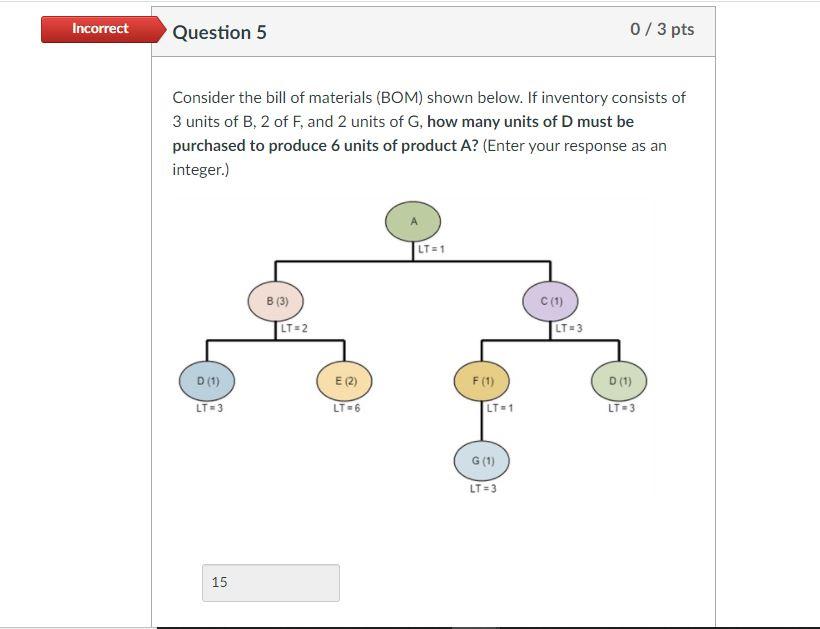Click the LT = 3 label under G
This screenshot has height=629, width=820.
point(483,490)
